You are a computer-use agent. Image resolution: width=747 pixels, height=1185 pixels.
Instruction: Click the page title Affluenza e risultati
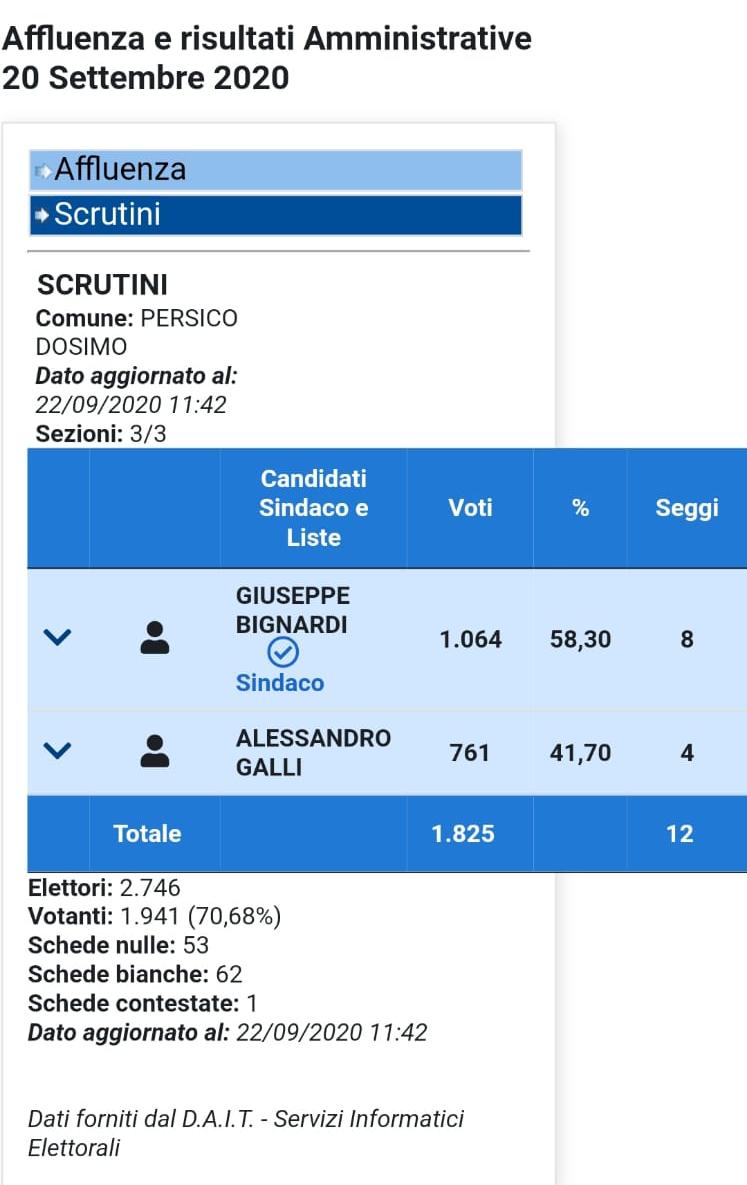point(266,58)
